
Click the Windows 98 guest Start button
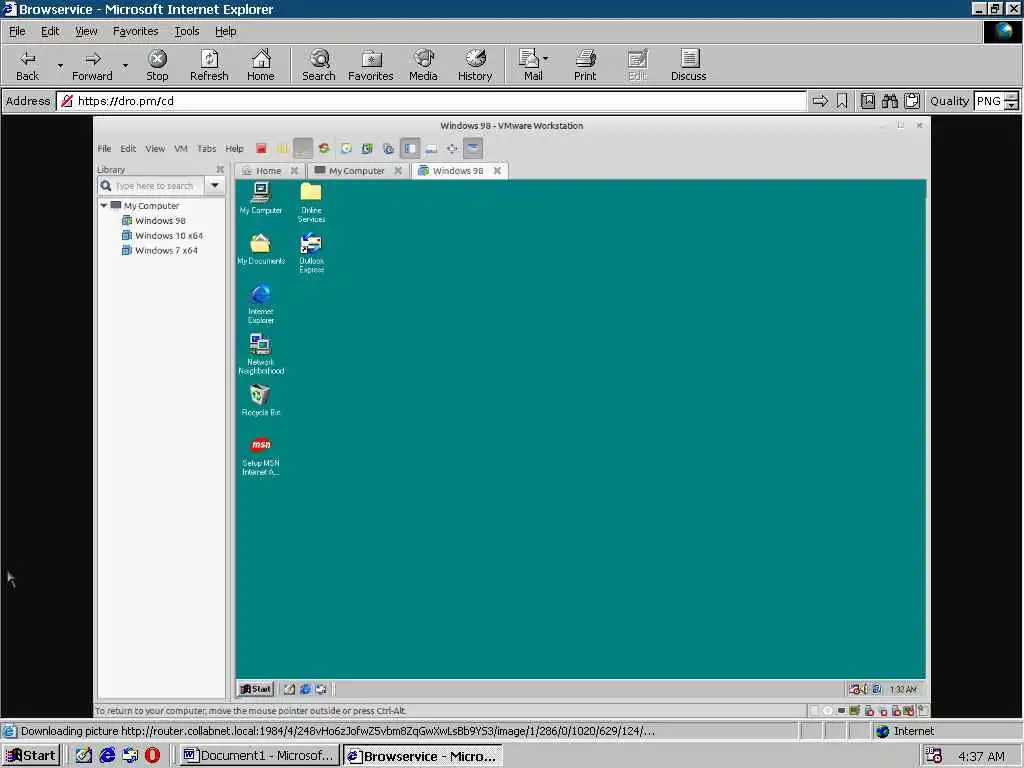click(256, 689)
